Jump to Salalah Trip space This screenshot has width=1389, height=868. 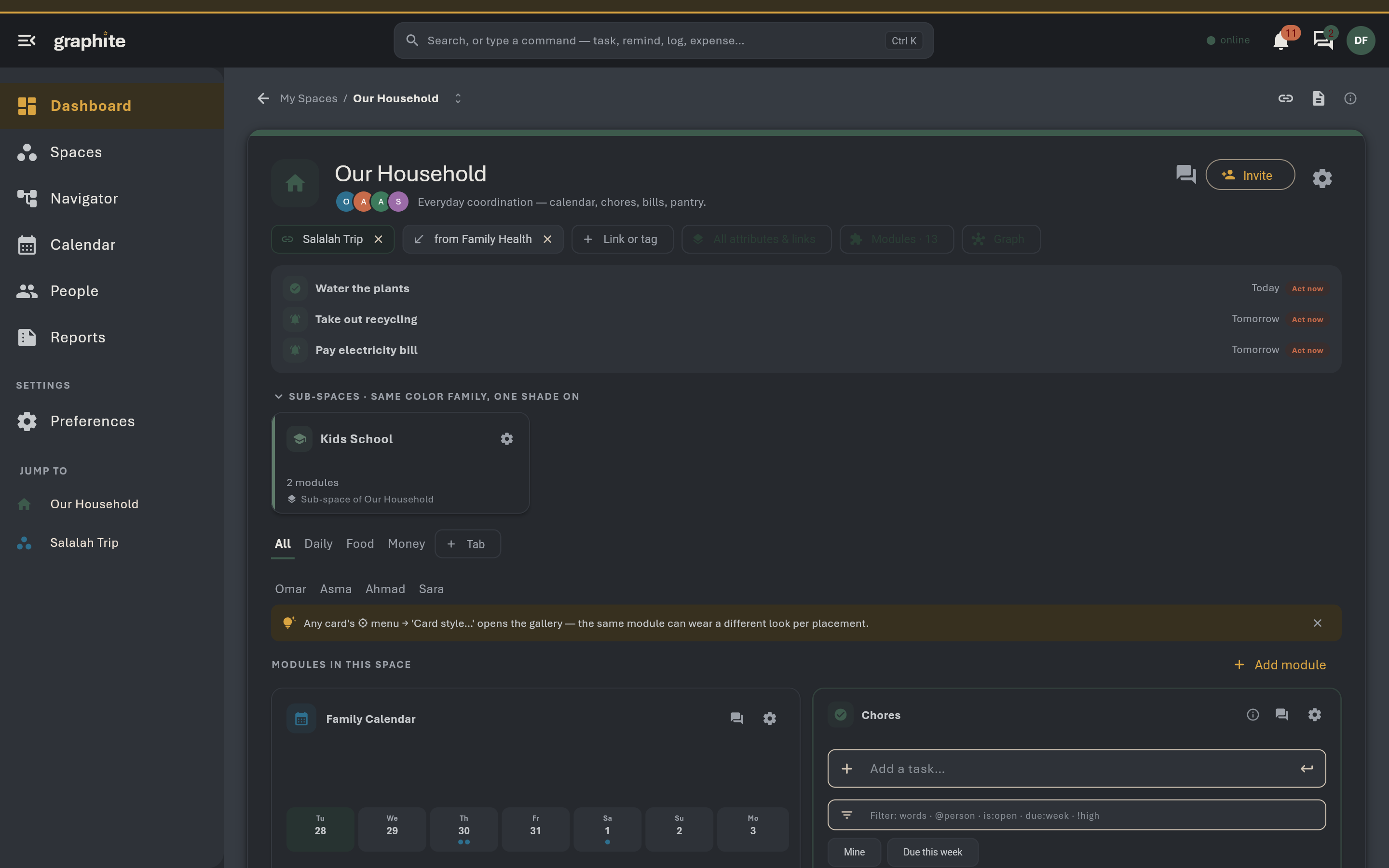112,543
